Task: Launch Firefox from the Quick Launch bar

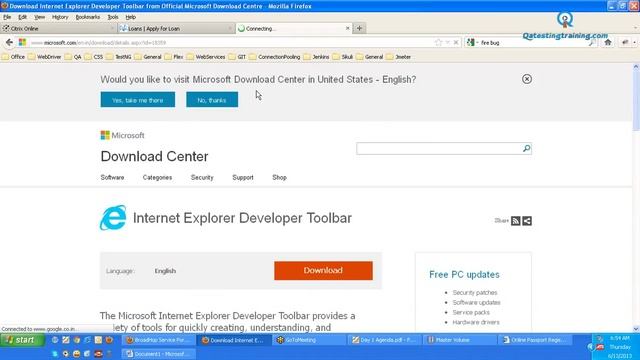Action: tap(109, 340)
